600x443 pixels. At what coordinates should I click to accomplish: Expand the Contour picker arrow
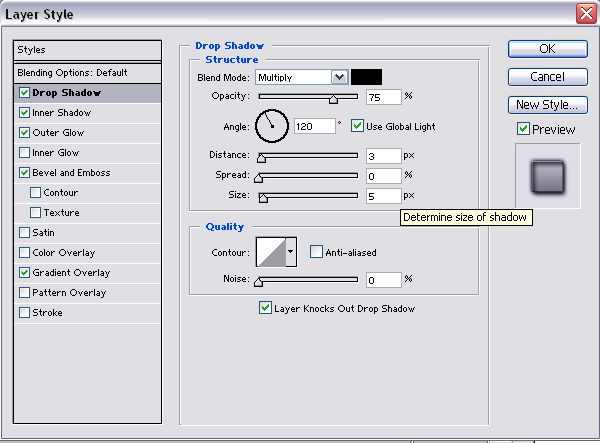291,253
